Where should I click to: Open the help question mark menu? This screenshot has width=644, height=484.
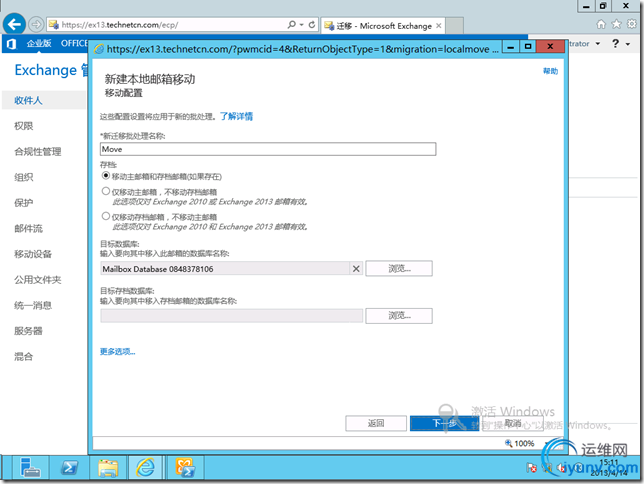click(615, 43)
